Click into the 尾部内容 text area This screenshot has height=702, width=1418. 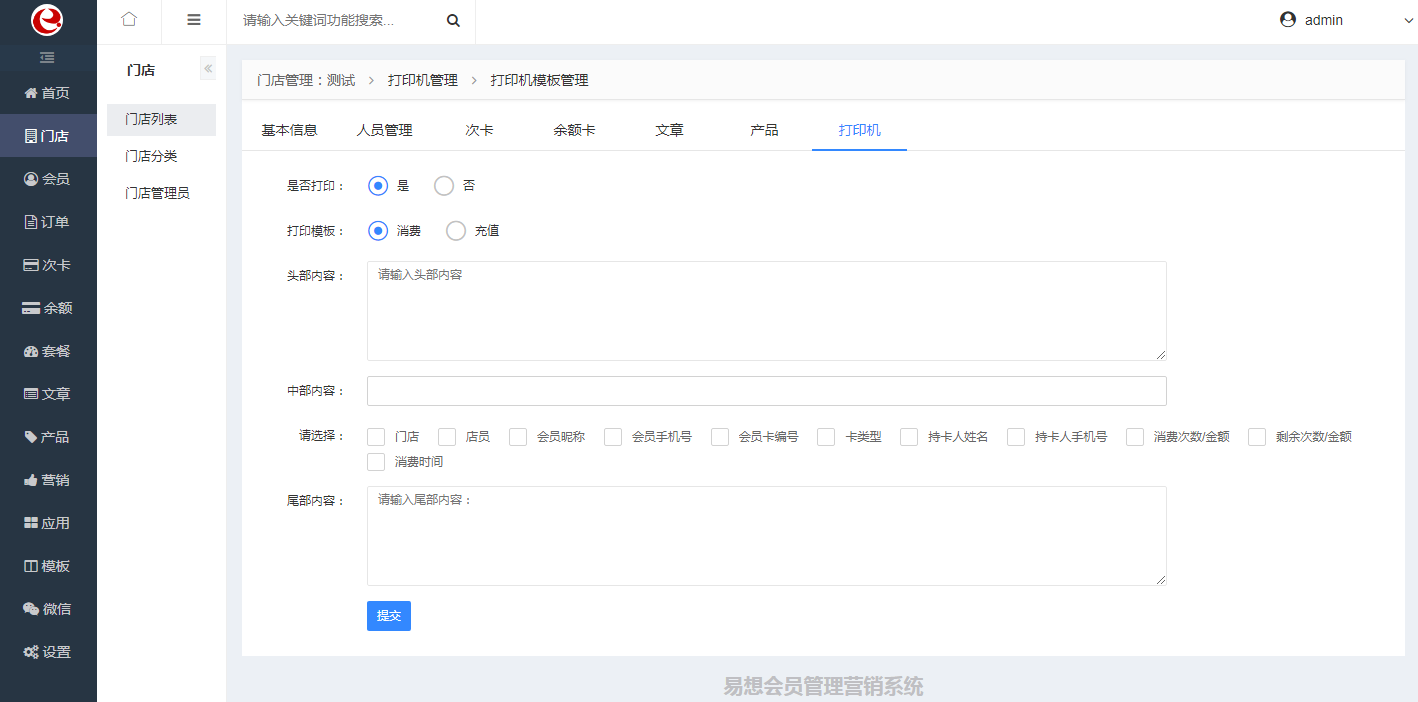767,536
